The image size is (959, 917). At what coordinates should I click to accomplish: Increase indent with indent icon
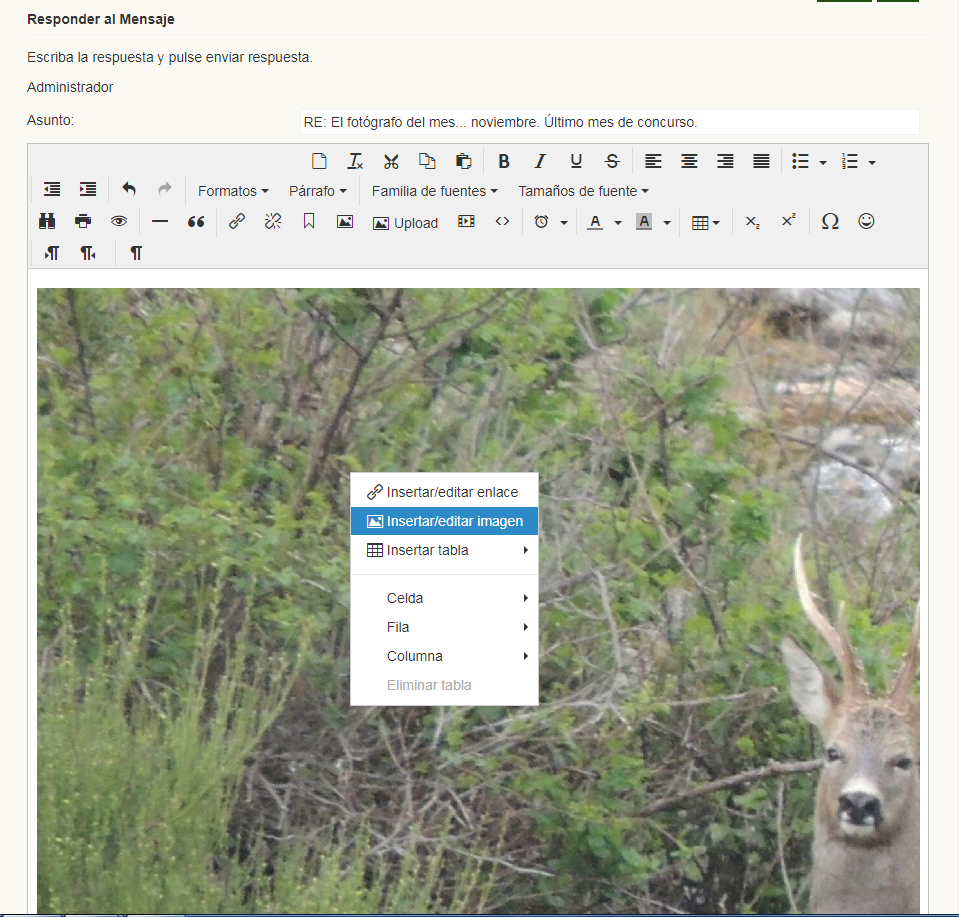pyautogui.click(x=88, y=190)
